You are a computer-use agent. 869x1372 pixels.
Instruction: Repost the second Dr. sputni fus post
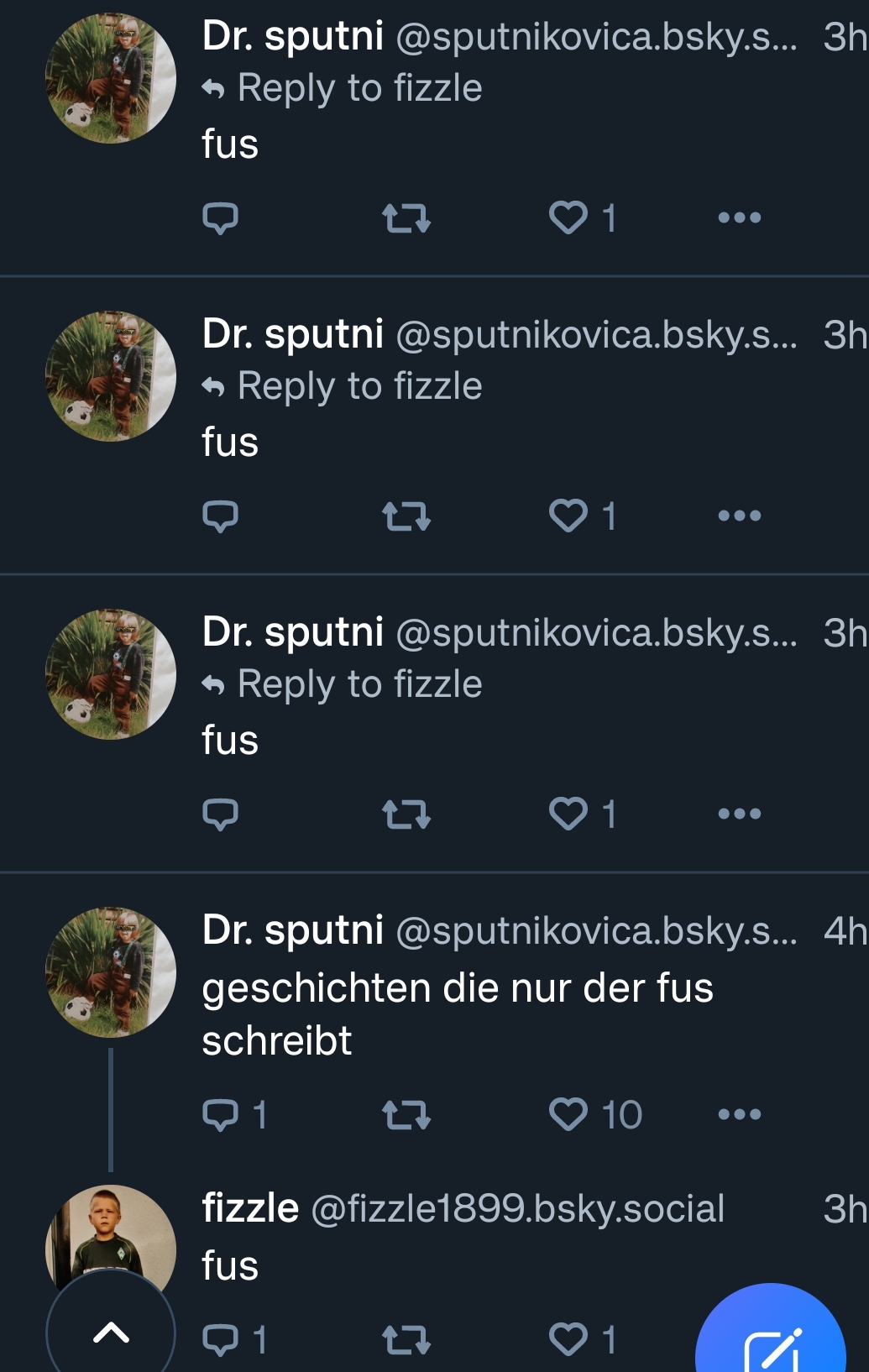(406, 516)
